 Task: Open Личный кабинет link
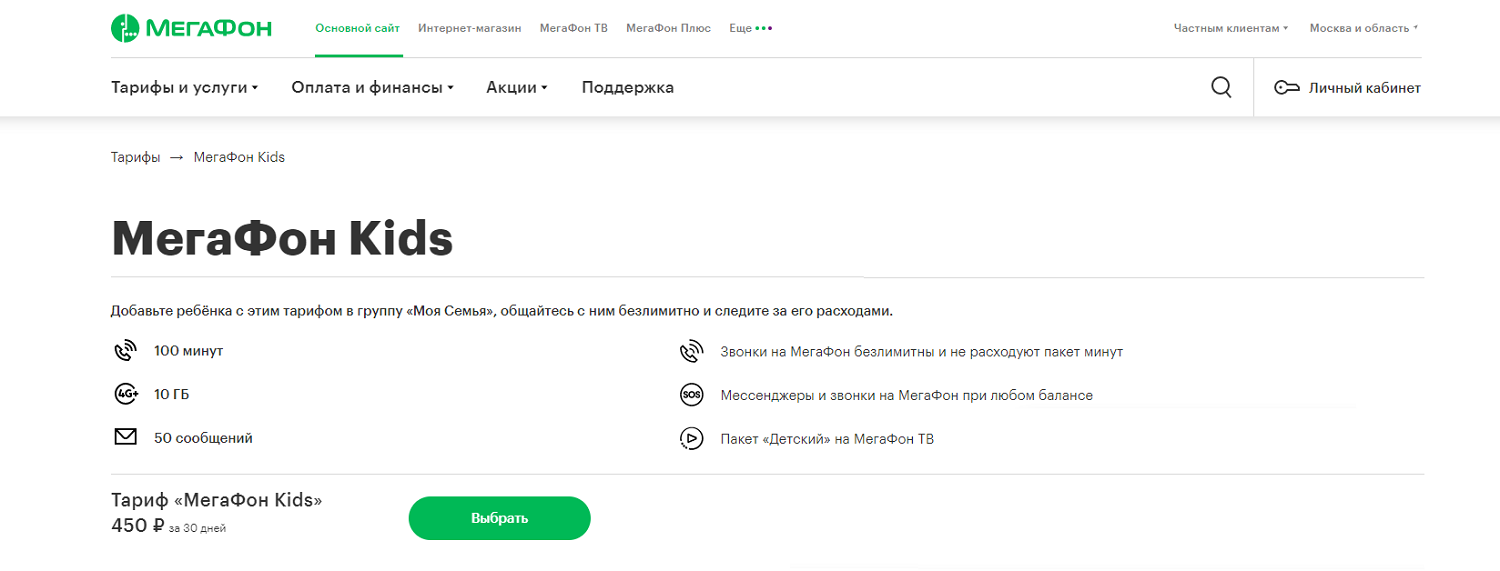tap(1365, 88)
